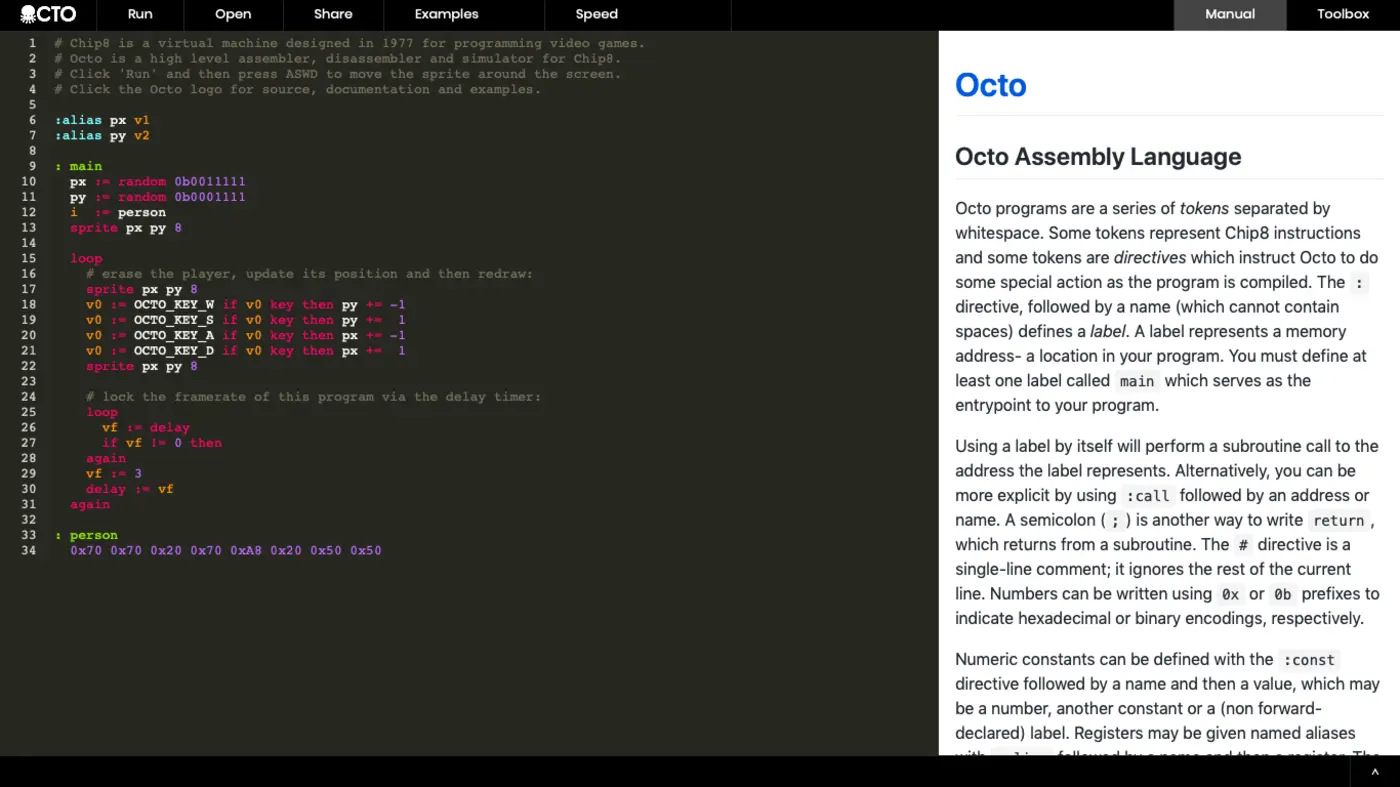
Task: Select the Manual tab
Action: tap(1229, 14)
